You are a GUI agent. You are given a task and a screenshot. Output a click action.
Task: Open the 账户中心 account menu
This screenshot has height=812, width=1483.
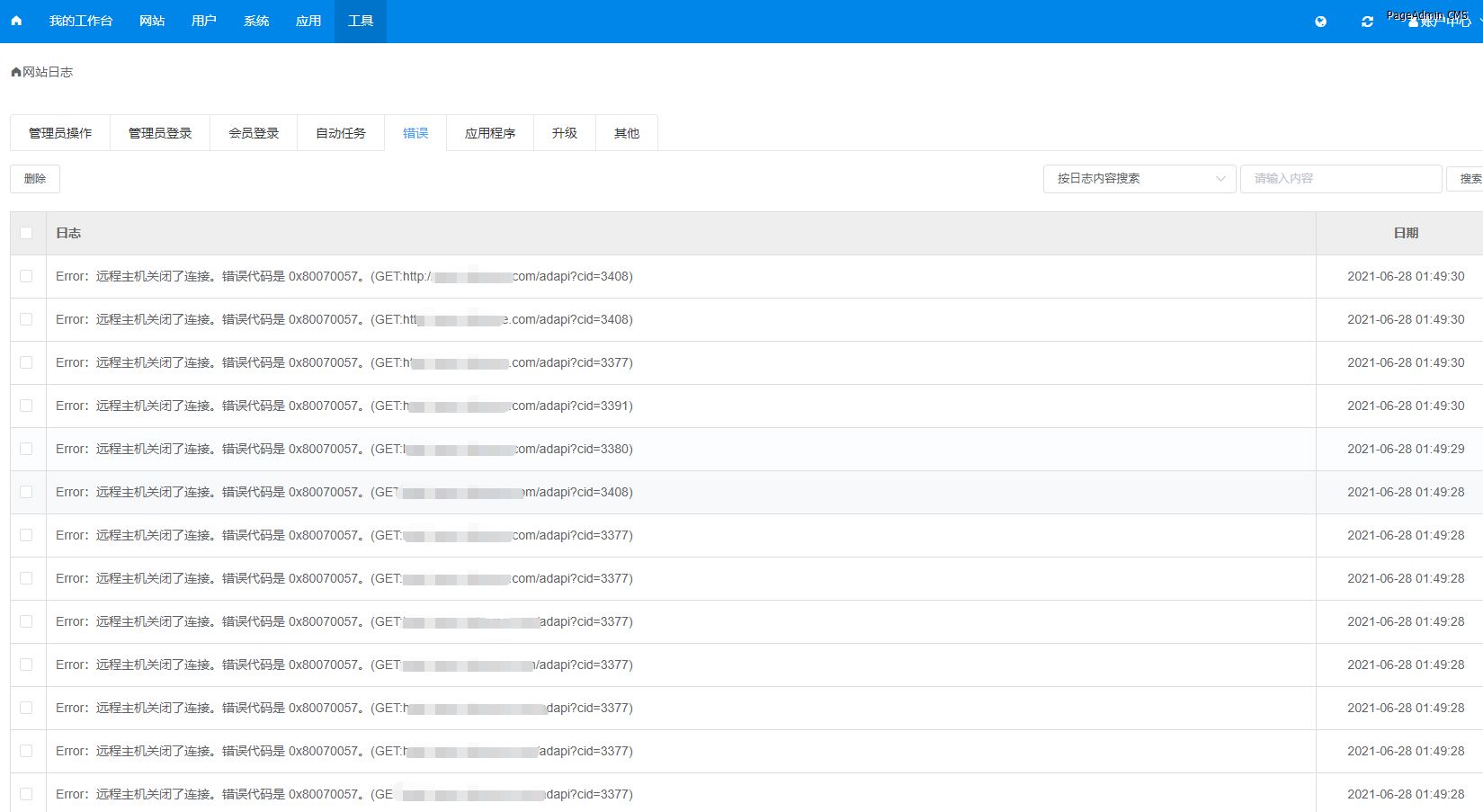[x=1445, y=22]
